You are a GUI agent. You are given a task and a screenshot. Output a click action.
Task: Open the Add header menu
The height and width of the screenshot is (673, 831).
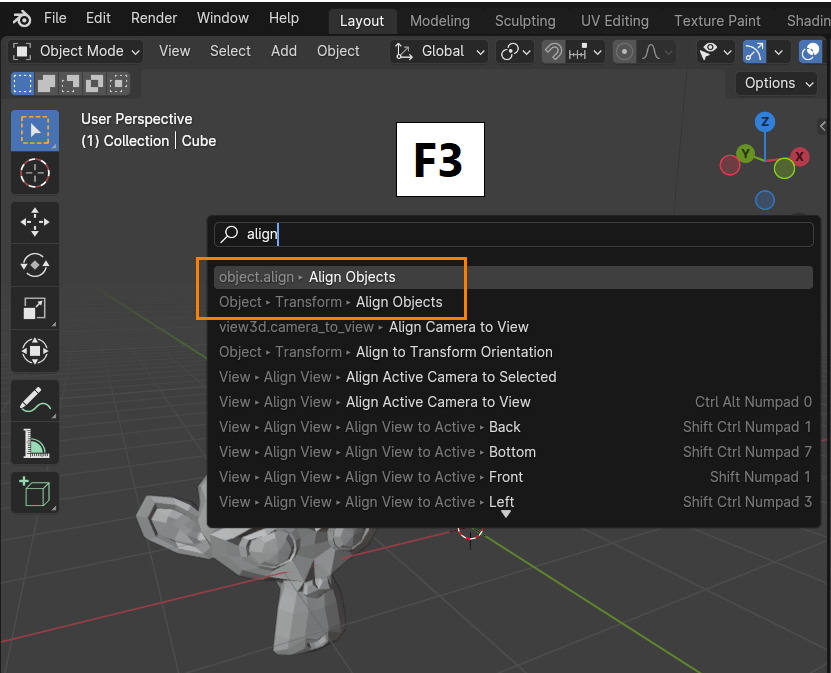click(284, 51)
